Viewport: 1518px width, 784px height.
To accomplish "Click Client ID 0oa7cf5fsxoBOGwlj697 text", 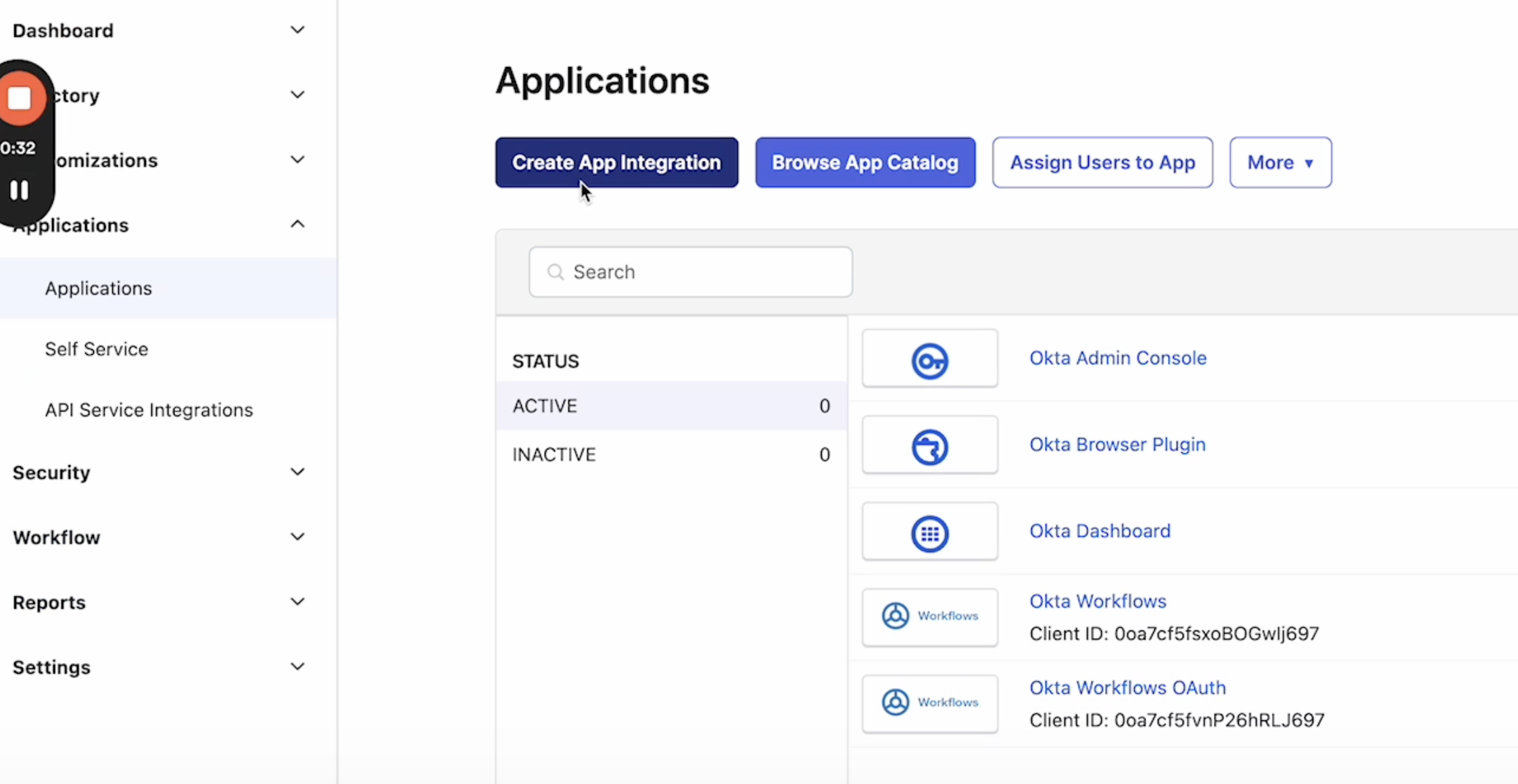I will [x=1174, y=634].
